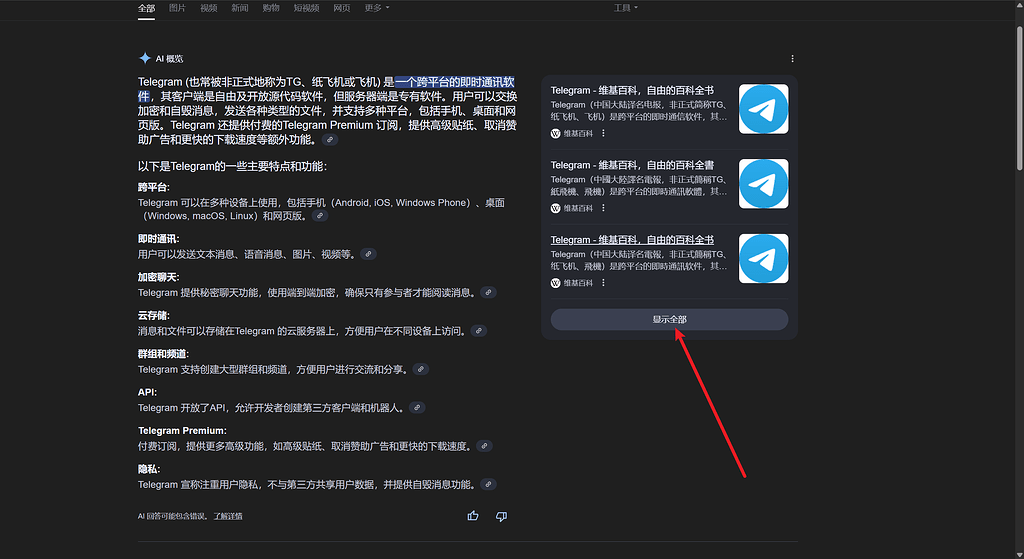Screen dimensions: 1024x559
Task: Open the underlined third Telegram 维基百科 link
Action: (x=632, y=240)
